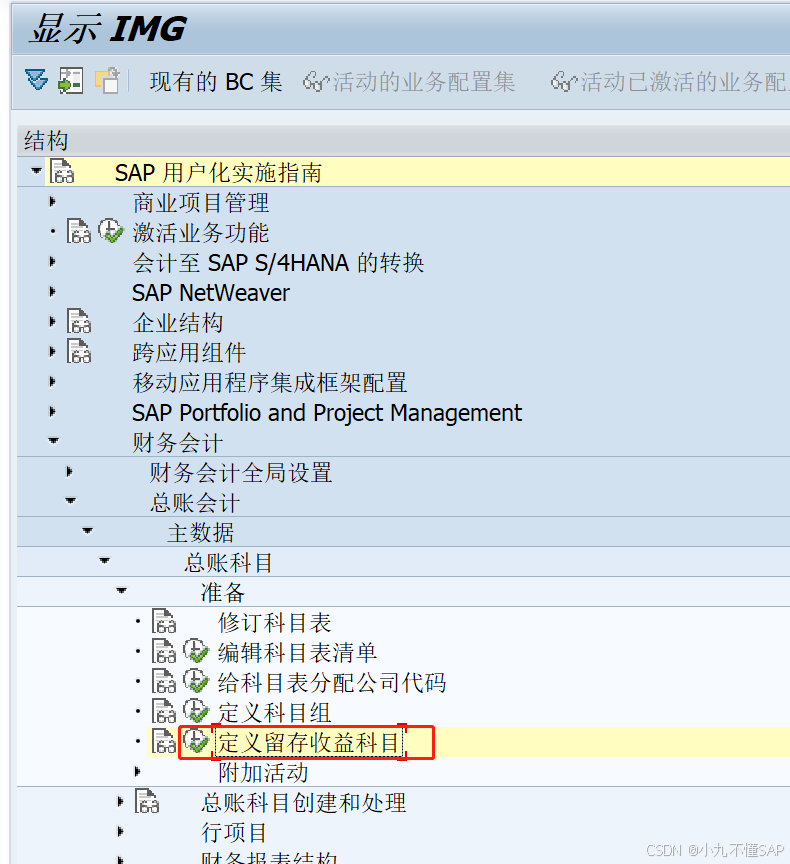Expand the 财务会计全局设置 node

69,472
